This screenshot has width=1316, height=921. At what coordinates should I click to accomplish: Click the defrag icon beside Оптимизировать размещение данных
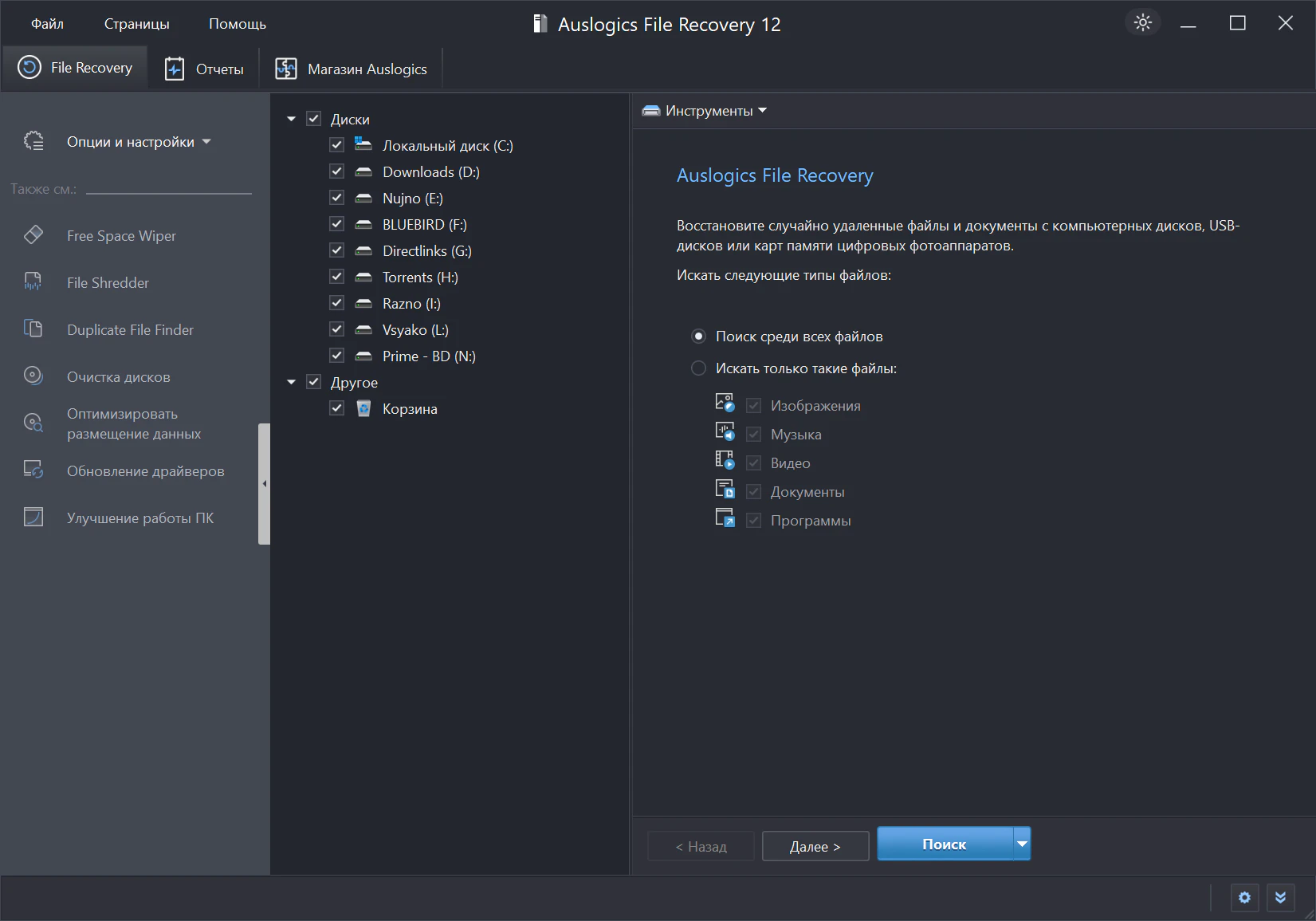point(33,423)
